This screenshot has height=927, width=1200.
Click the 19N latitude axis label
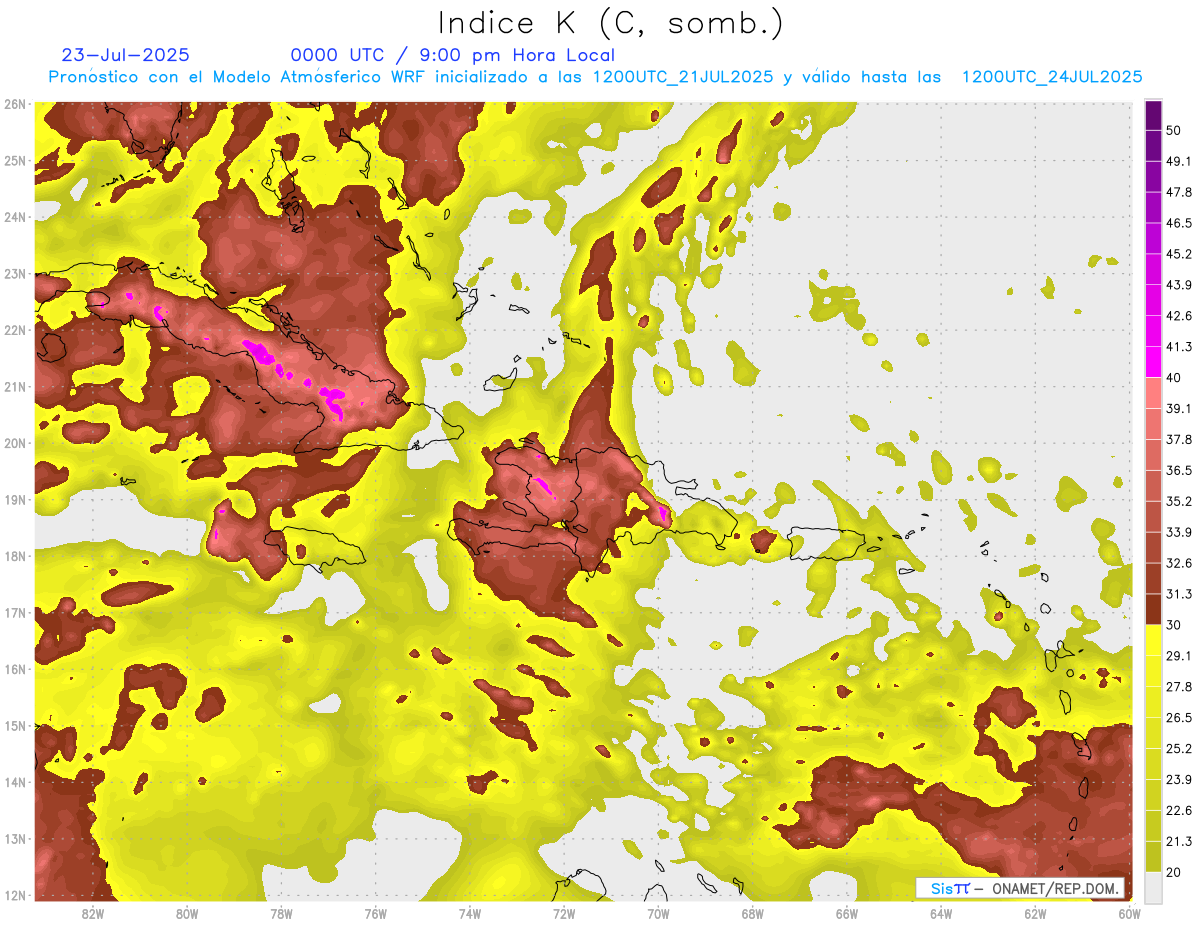[x=15, y=500]
